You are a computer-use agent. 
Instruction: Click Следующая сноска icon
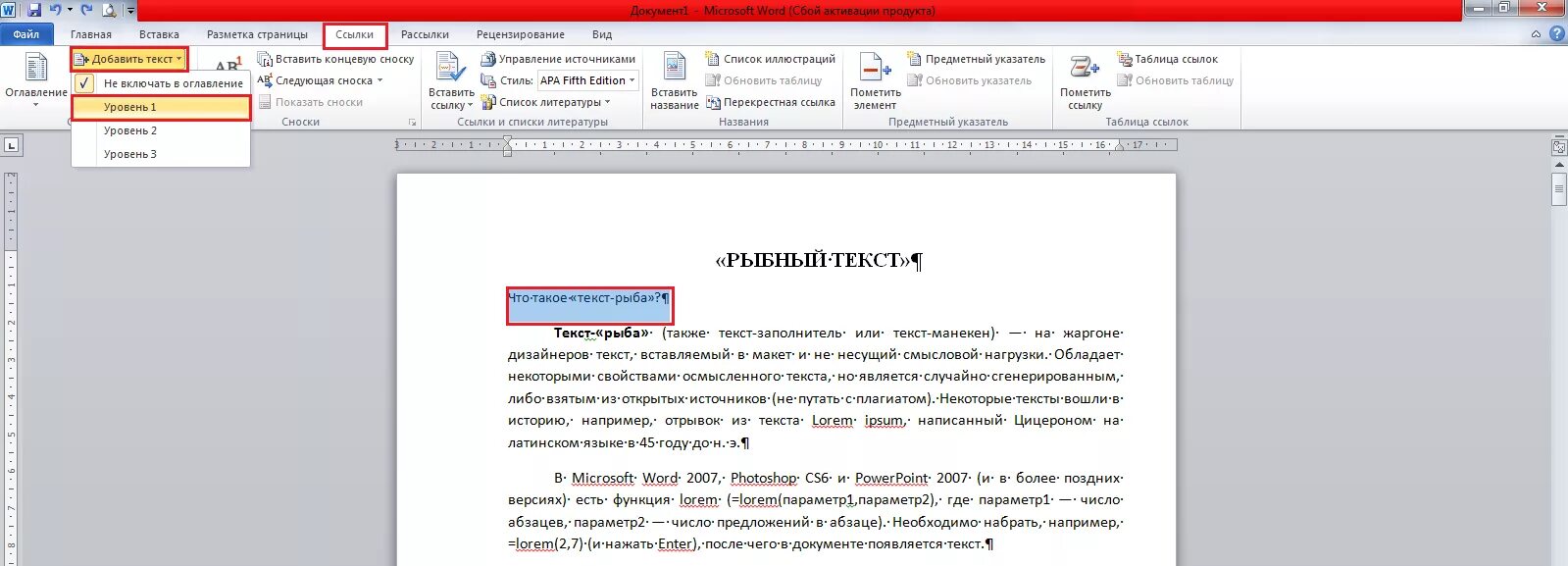(265, 80)
